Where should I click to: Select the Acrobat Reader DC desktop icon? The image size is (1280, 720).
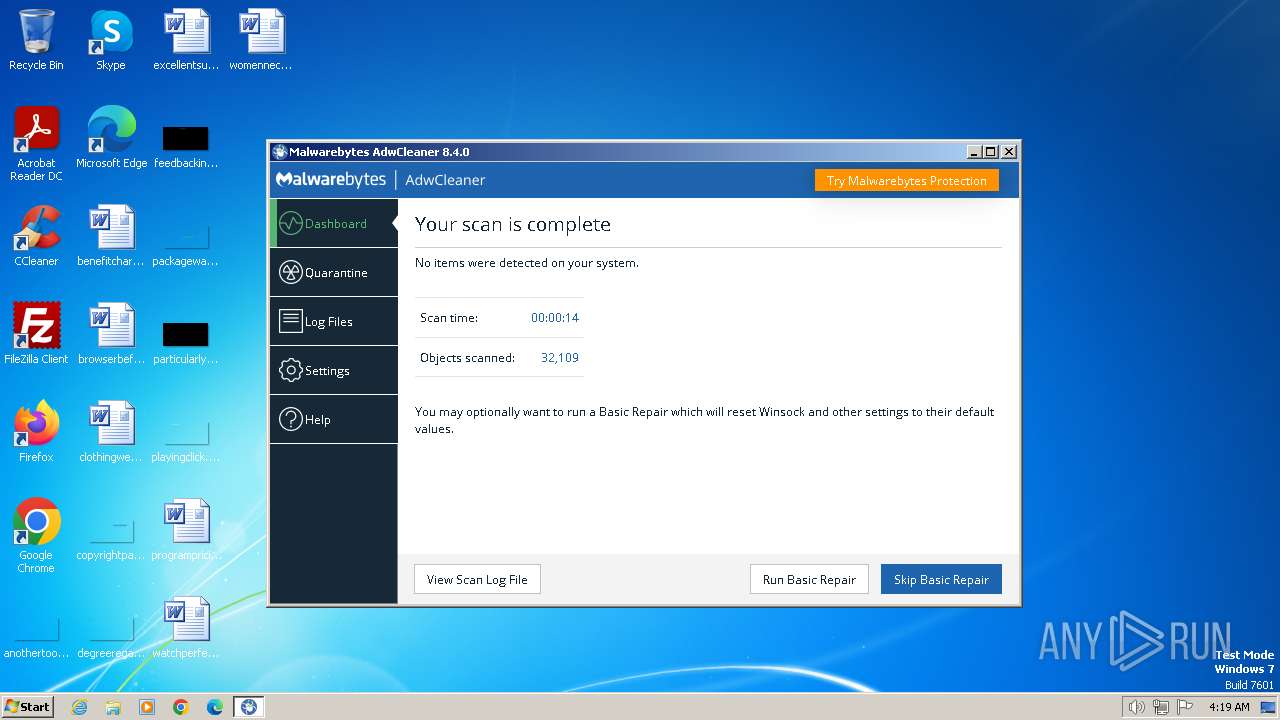pyautogui.click(x=36, y=144)
